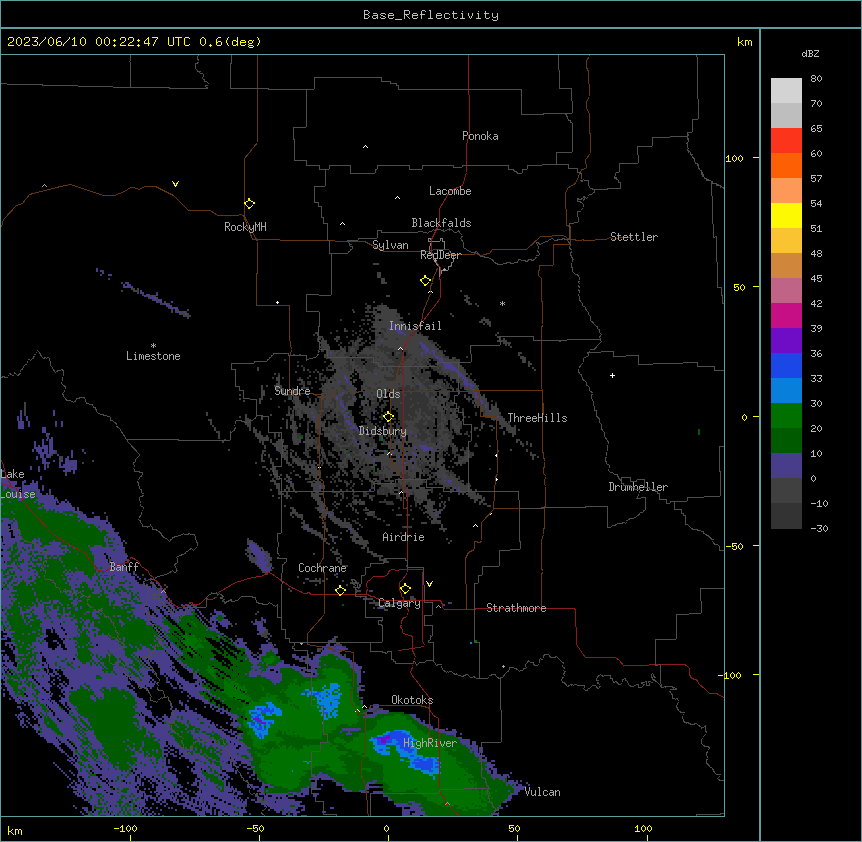Click the Airdrie label
This screenshot has width=862, height=842.
(x=404, y=537)
